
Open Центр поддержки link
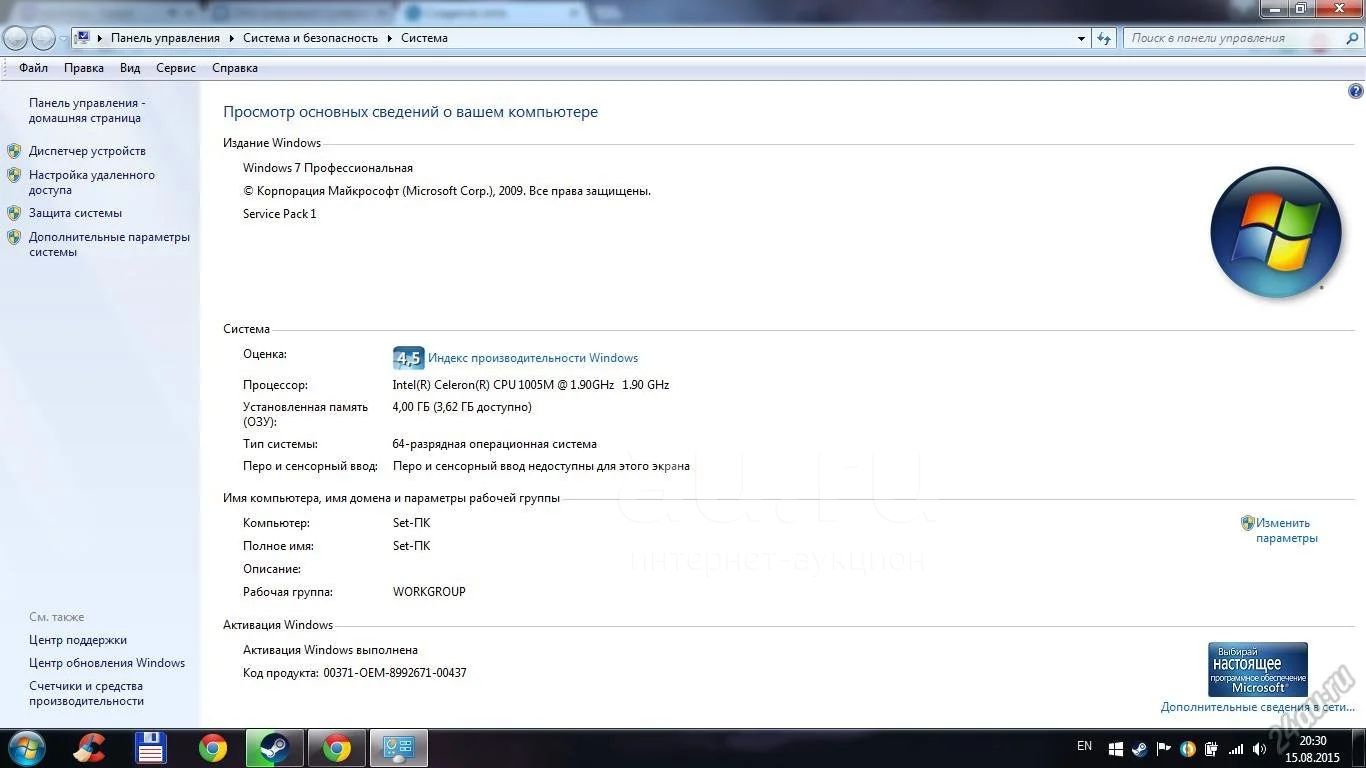point(78,640)
